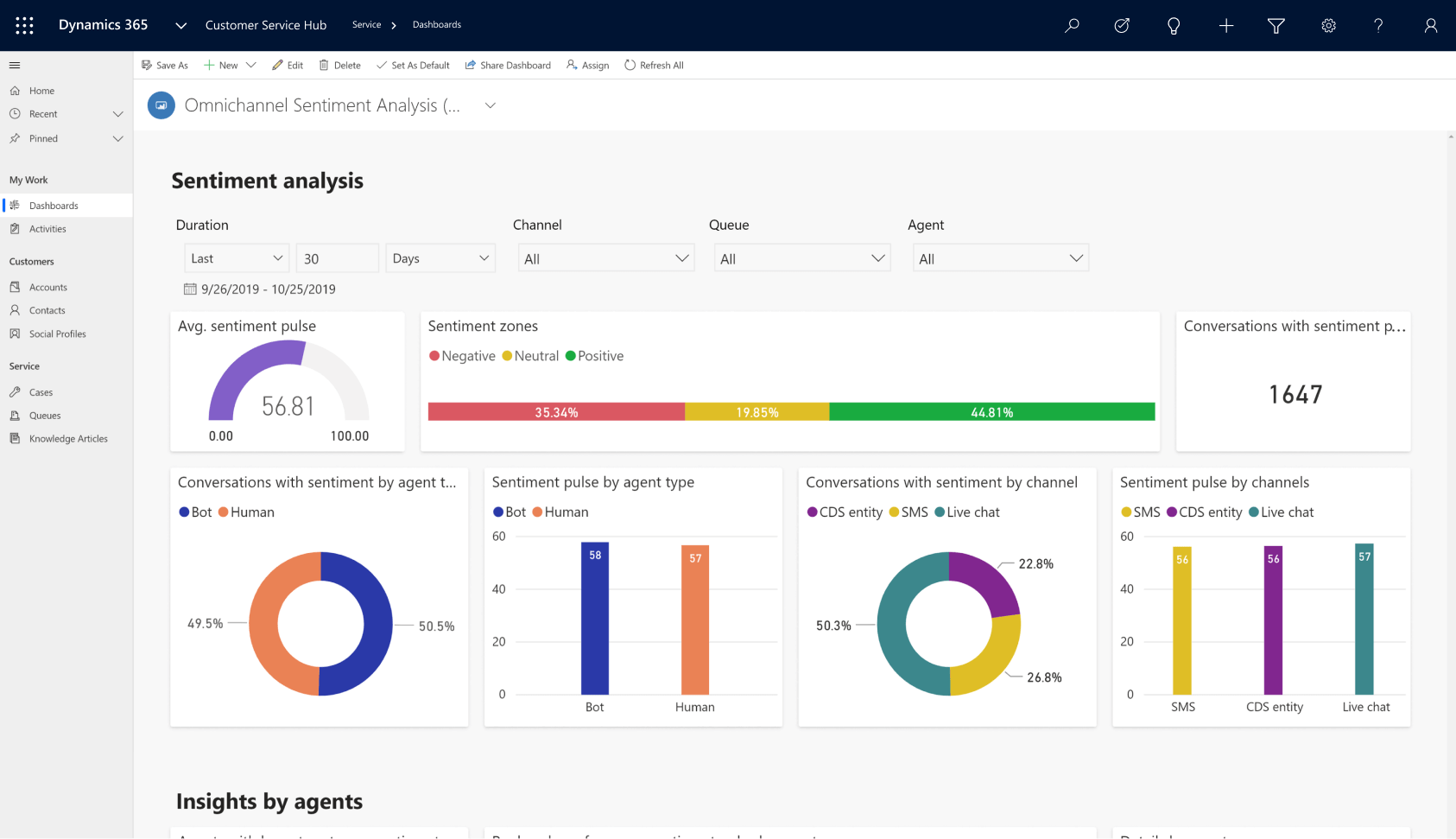1456x839 pixels.
Task: Click the lightbulb assistant icon
Action: 1174,25
